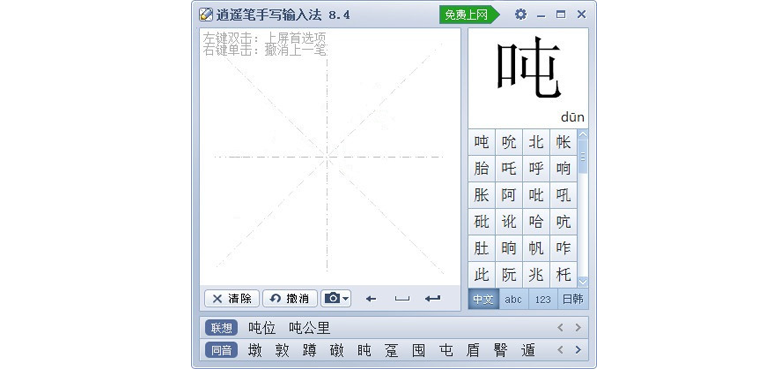Show next page of 联想 suggestions
783x369 pixels.
[x=578, y=328]
